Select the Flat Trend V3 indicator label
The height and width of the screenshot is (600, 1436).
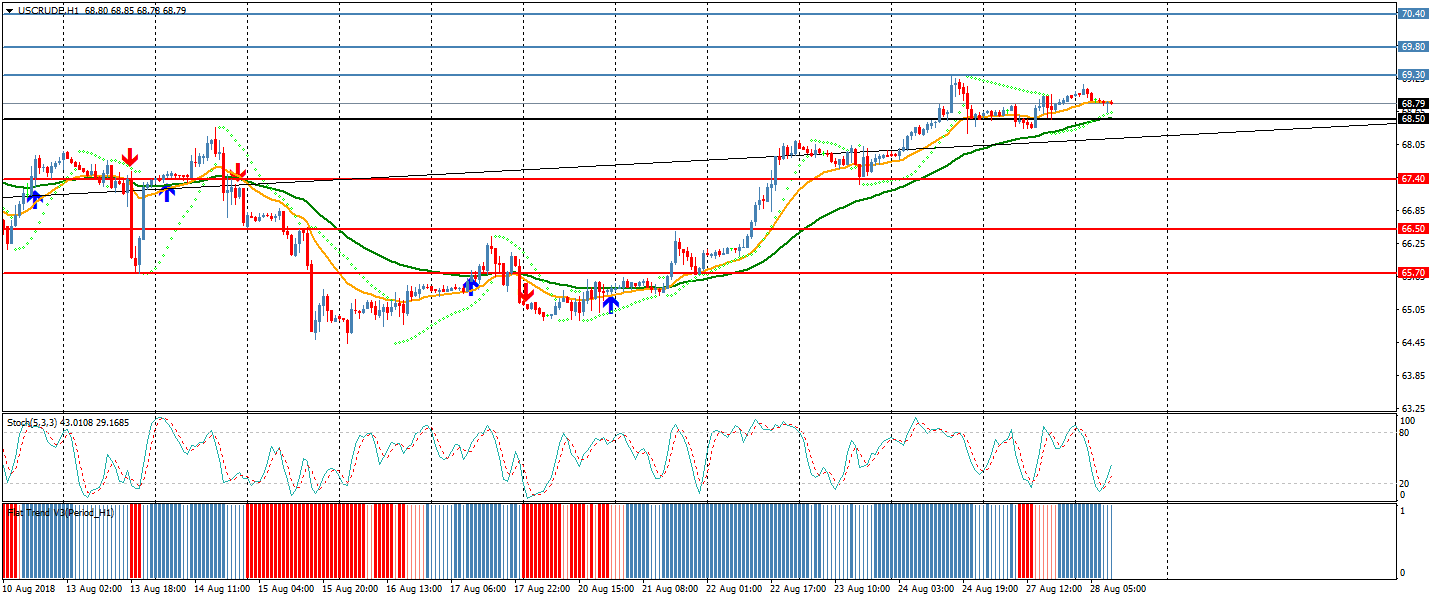pyautogui.click(x=62, y=512)
